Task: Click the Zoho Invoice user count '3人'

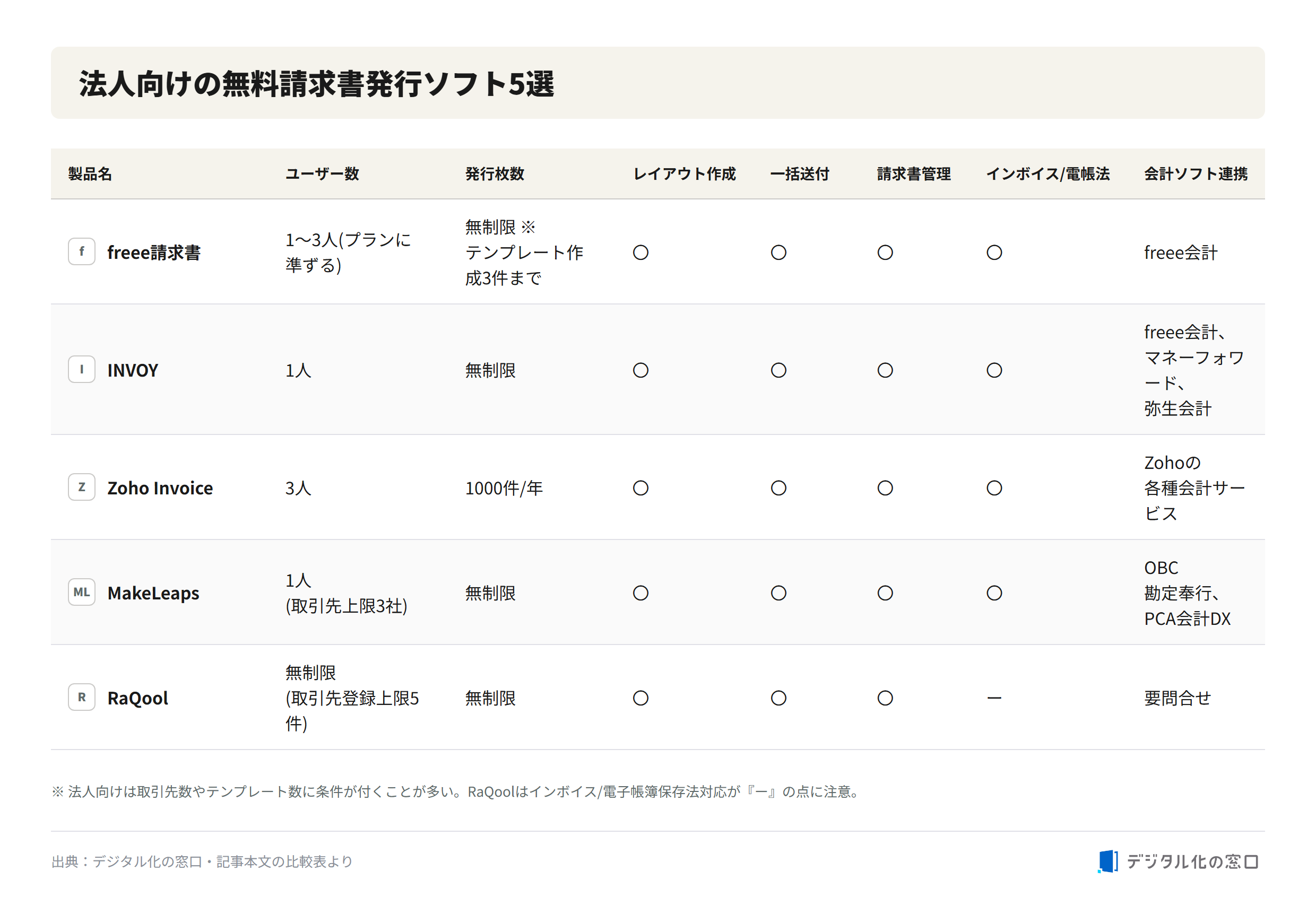Action: (298, 488)
